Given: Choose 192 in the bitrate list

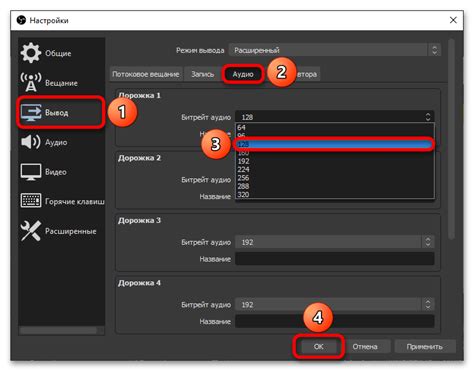Looking at the screenshot, I should pos(335,161).
